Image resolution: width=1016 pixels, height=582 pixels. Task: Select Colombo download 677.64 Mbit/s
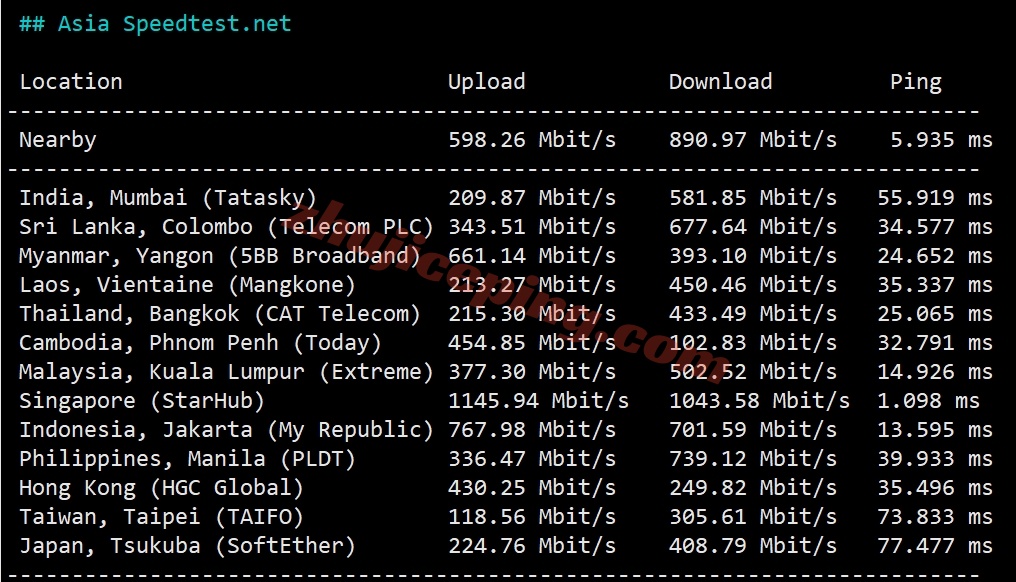pyautogui.click(x=753, y=227)
